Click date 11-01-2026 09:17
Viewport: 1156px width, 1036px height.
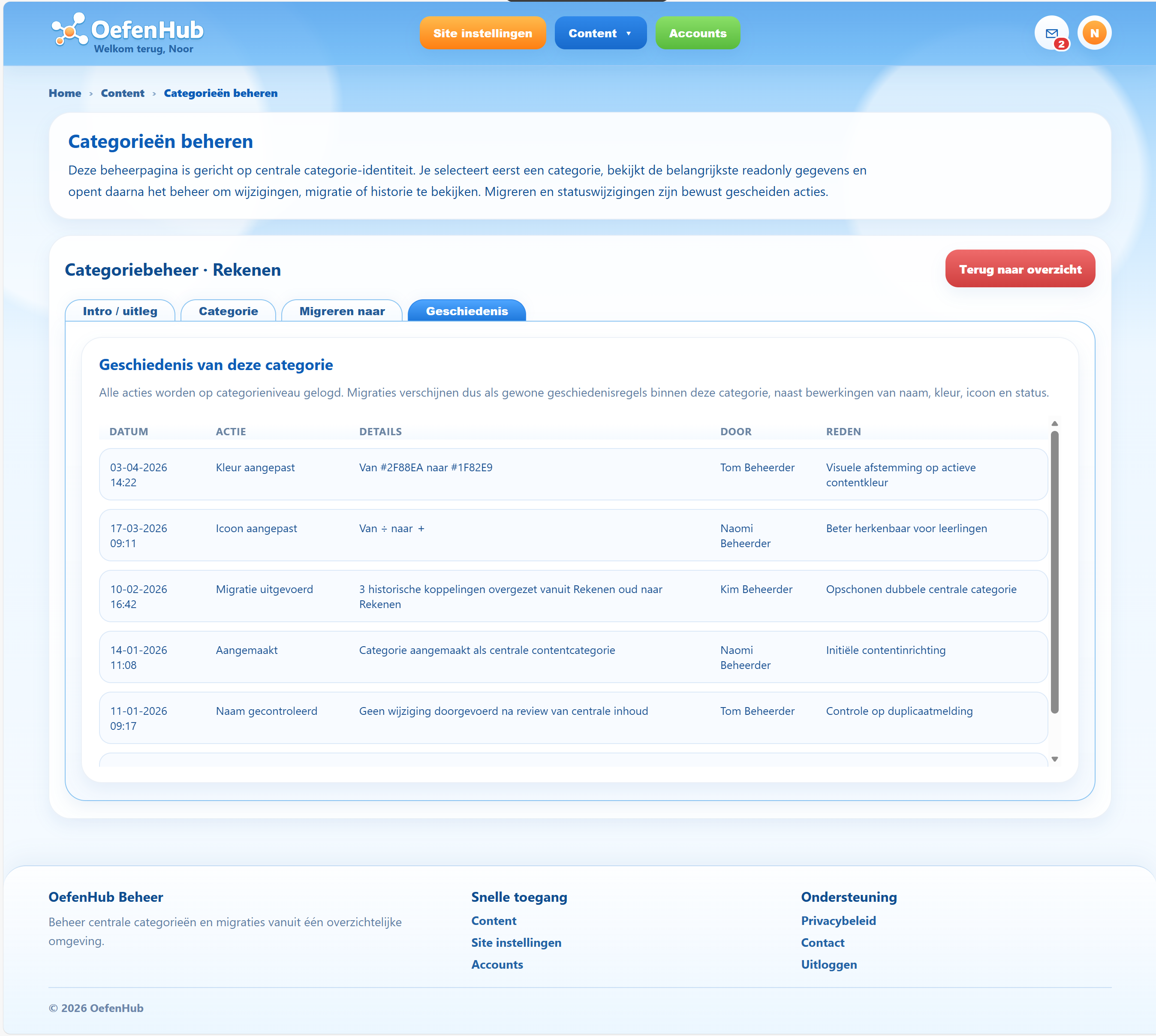pos(138,718)
